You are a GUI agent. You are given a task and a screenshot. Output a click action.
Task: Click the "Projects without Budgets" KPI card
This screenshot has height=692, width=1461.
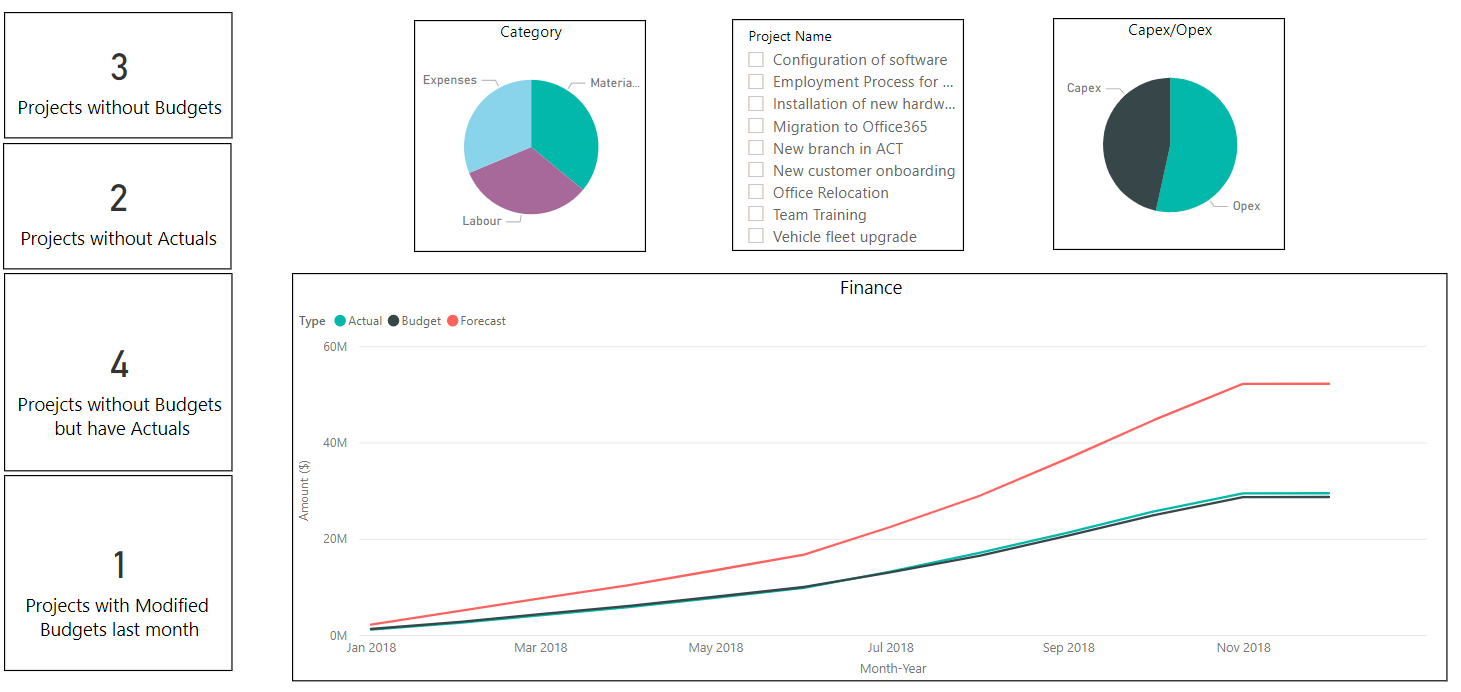coord(118,75)
